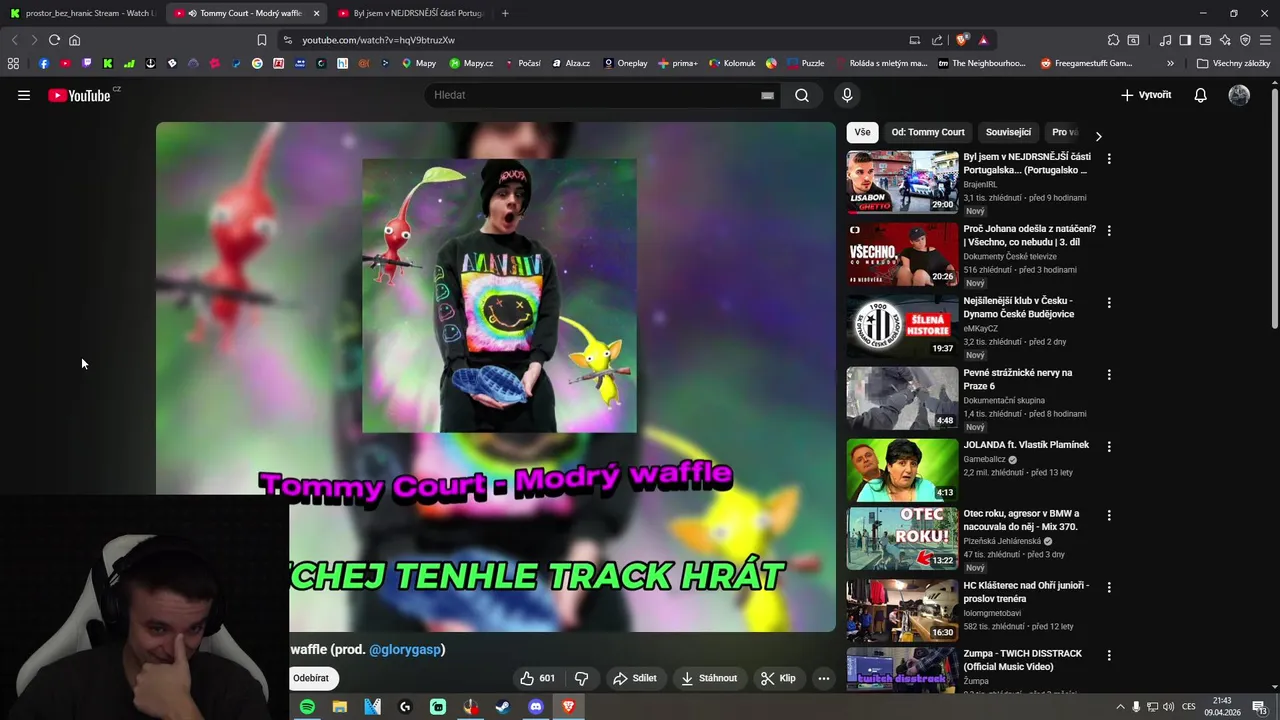The width and height of the screenshot is (1280, 720).
Task: Open YouTube notifications bell
Action: coord(1200,95)
